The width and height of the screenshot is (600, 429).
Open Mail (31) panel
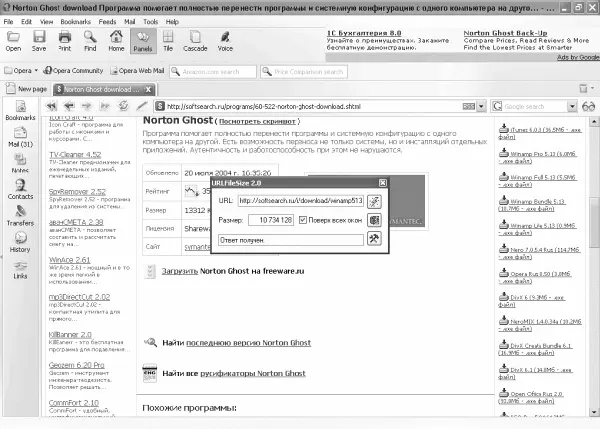point(20,137)
